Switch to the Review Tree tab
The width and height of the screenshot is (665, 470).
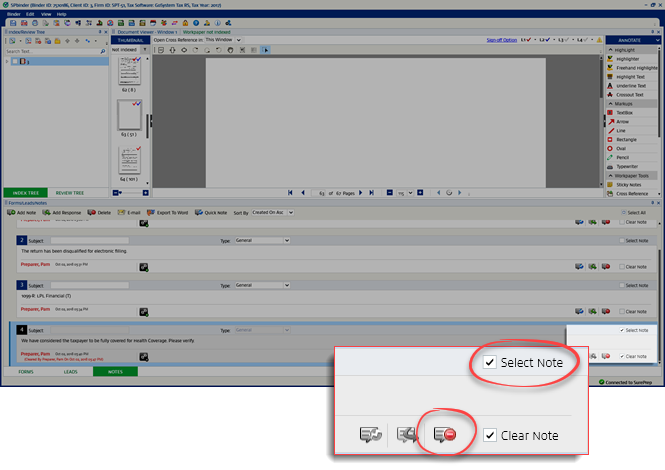[70, 192]
